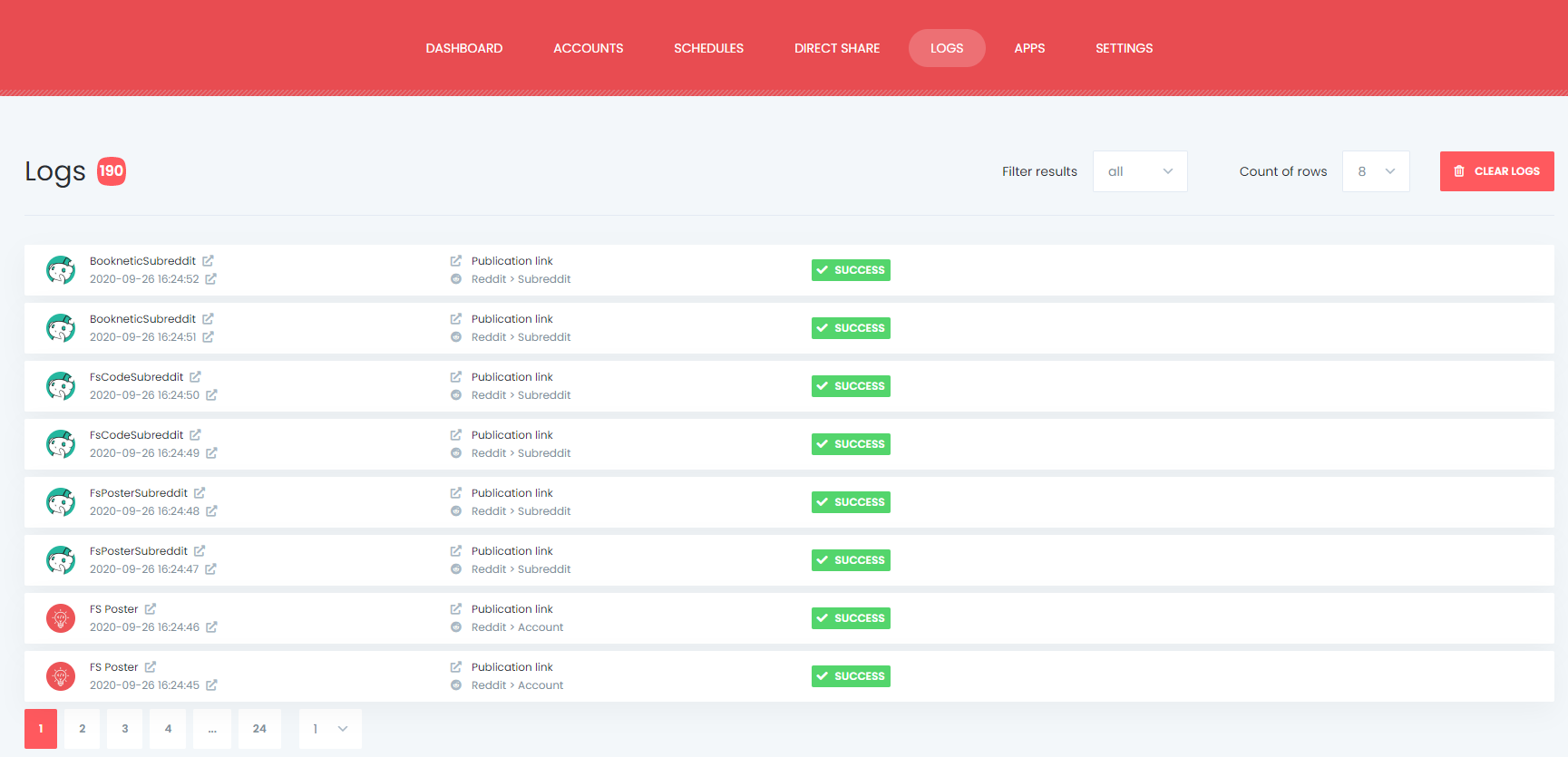The image size is (1568, 757).
Task: Open post link icon next to 2020-09-26 16:24:46
Action: [211, 626]
